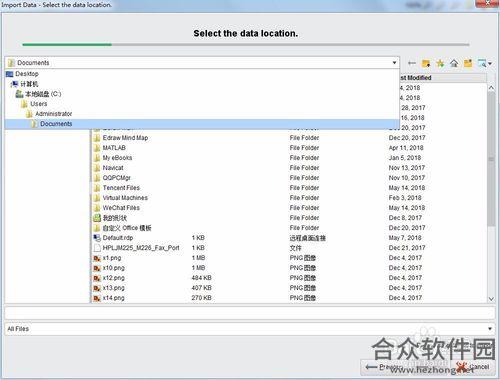Click the Apr 11, 2018 date cell
500x380 pixels.
(x=406, y=148)
